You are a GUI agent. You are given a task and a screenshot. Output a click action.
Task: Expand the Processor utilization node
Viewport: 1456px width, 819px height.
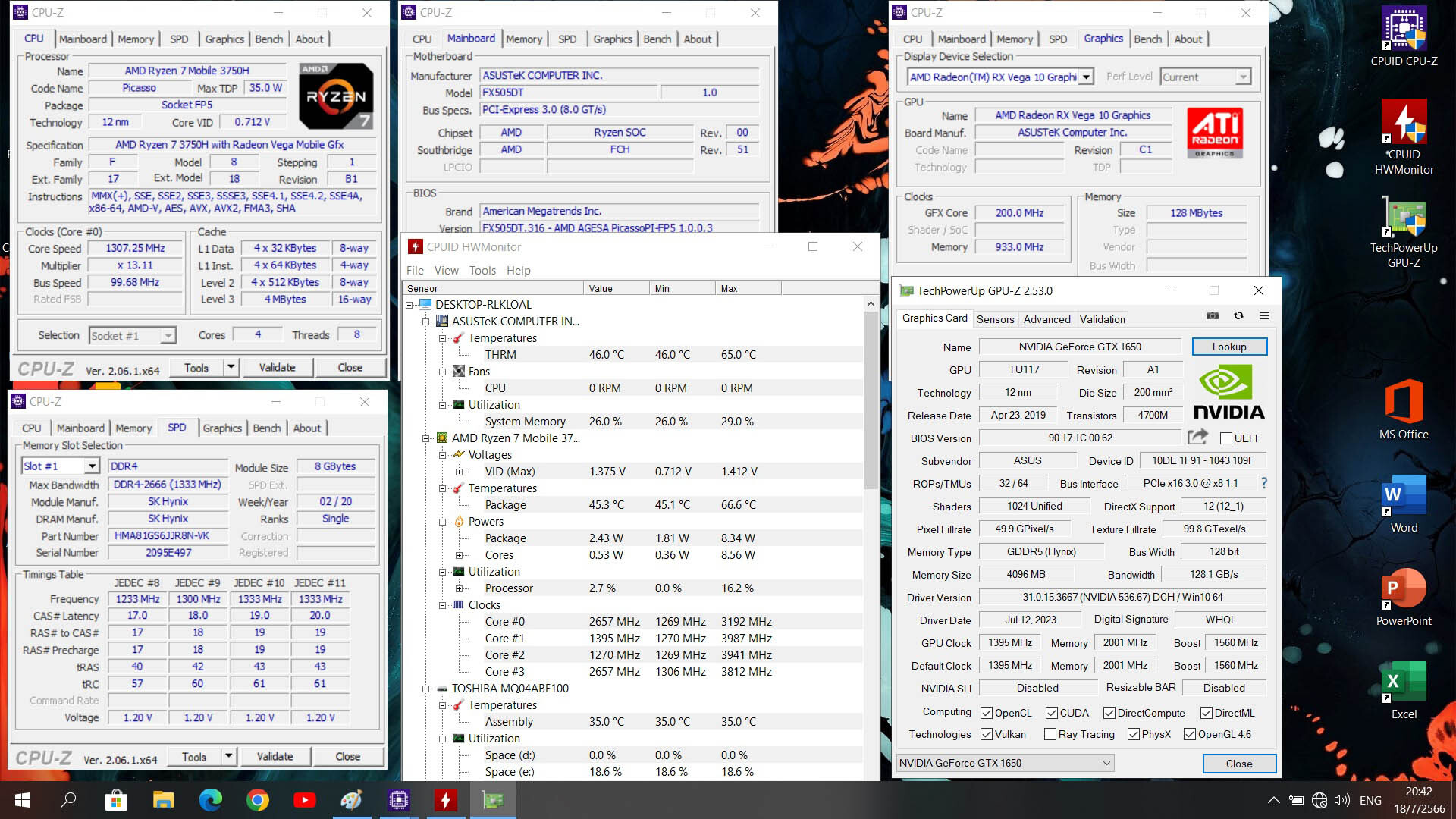(x=460, y=588)
